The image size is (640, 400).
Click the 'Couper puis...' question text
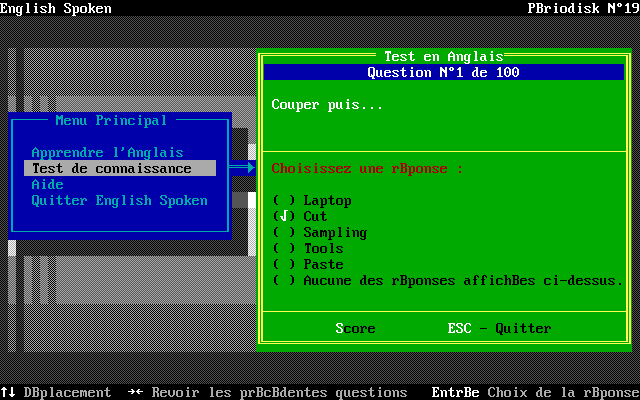click(327, 104)
